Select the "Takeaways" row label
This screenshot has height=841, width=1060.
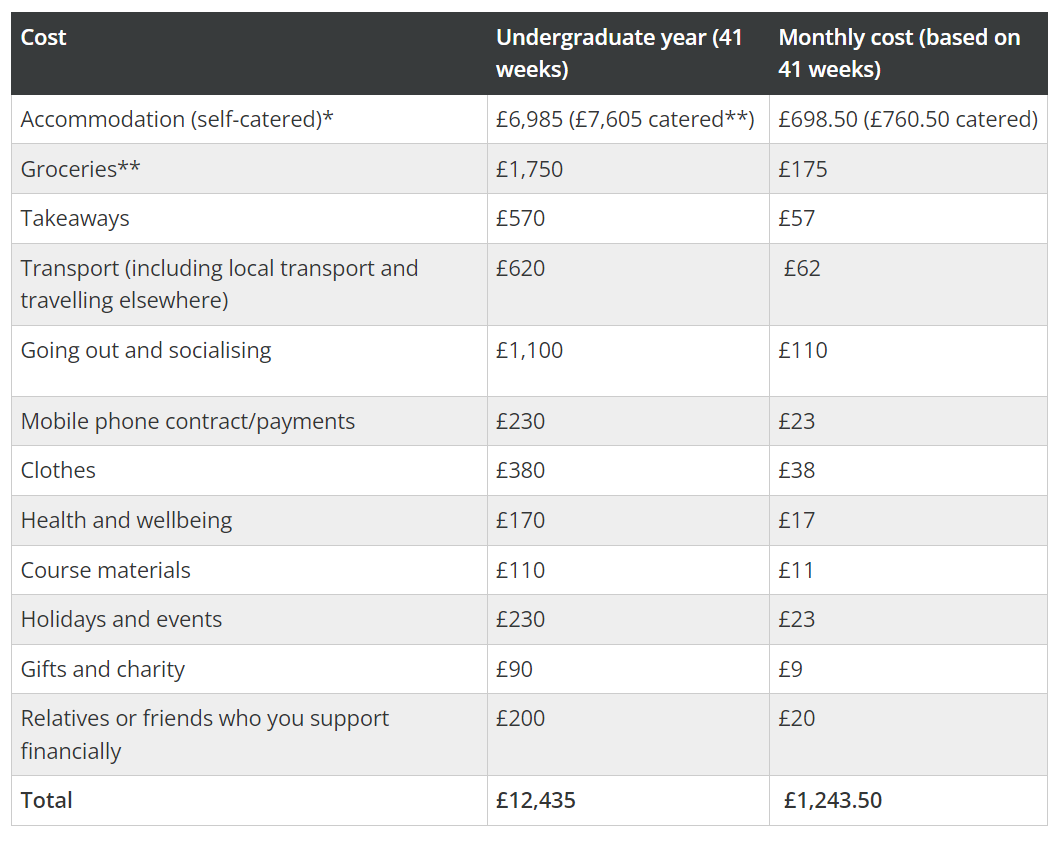[x=75, y=218]
